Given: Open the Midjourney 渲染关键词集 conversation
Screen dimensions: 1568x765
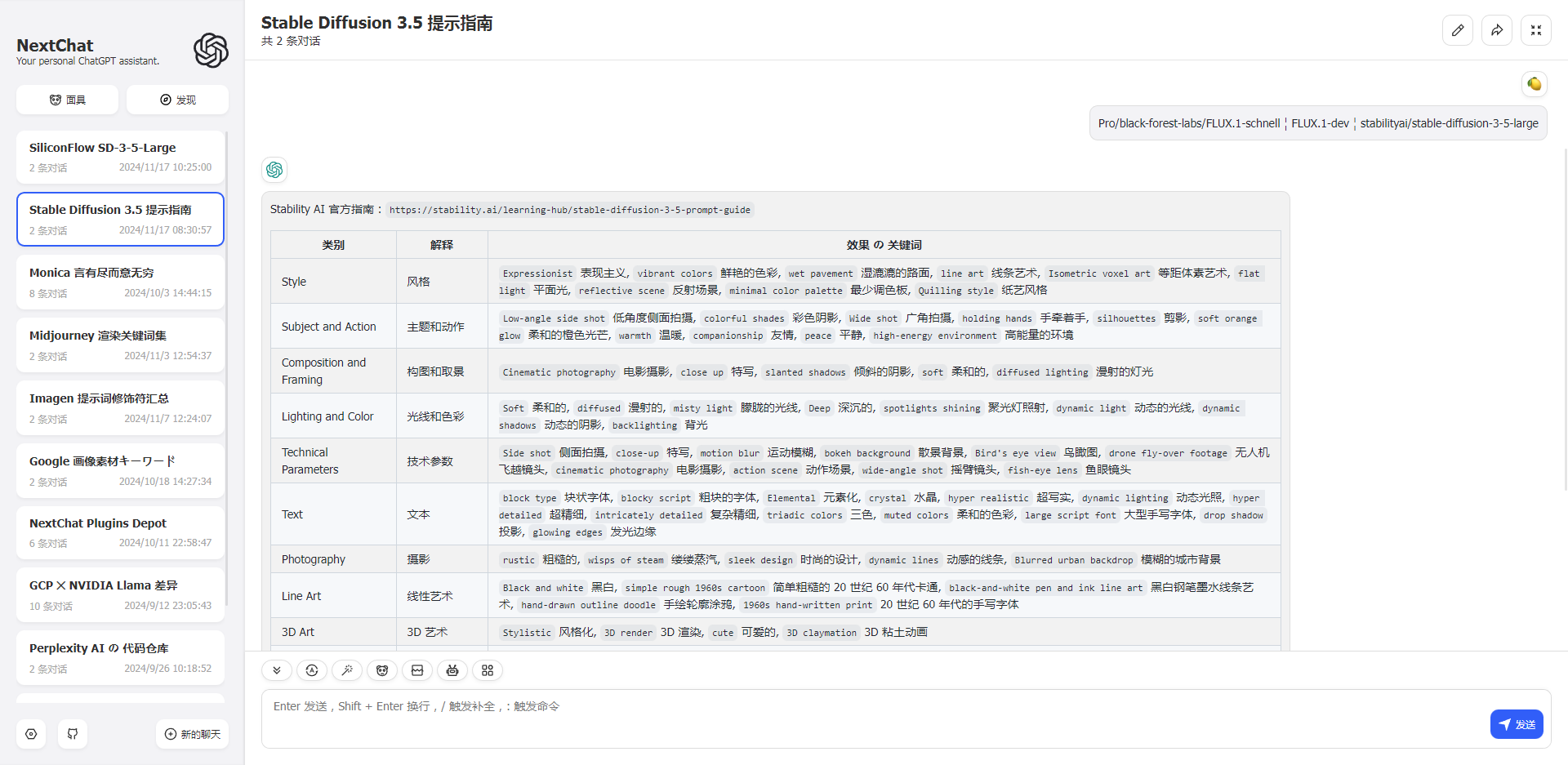Looking at the screenshot, I should [x=120, y=345].
